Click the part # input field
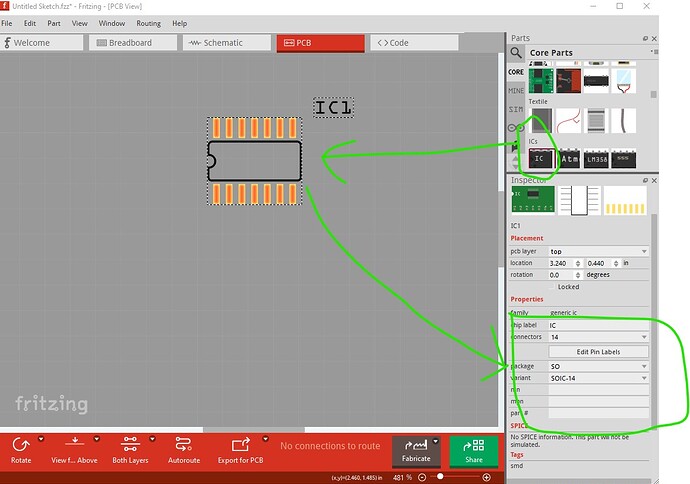Screen dimensions: 690x484 598,413
